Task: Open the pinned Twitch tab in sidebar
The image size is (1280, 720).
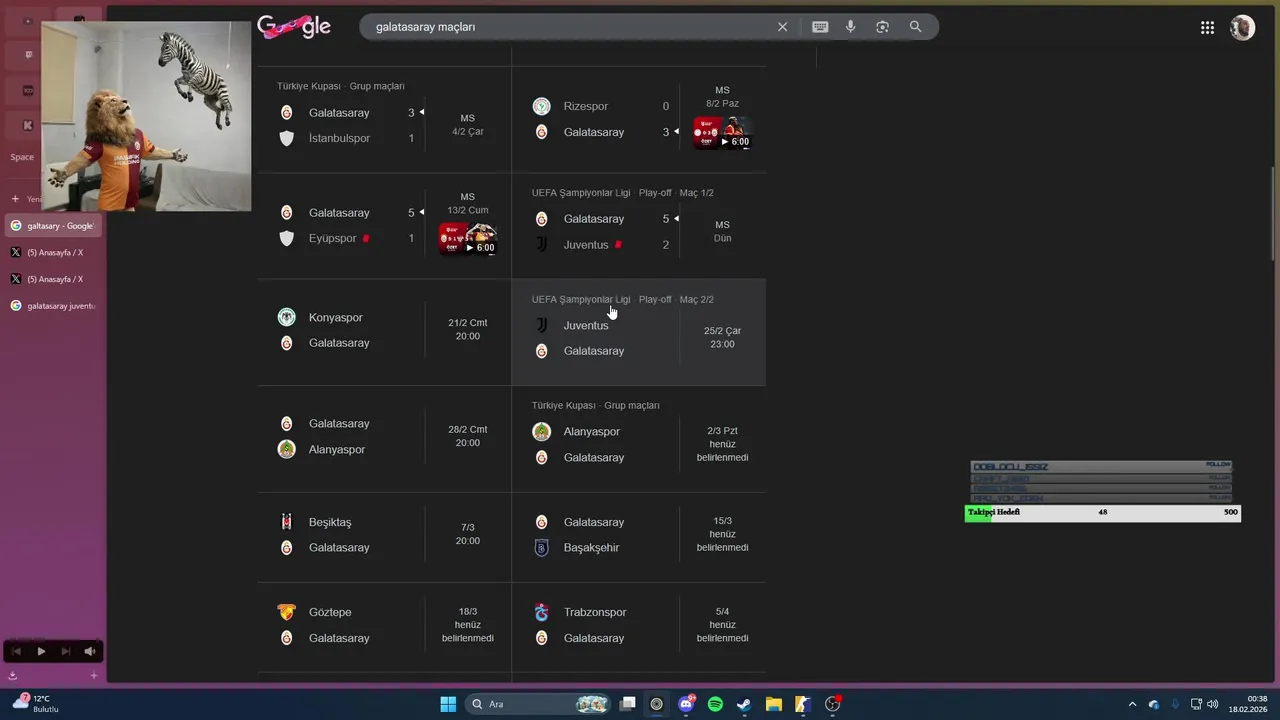Action: coord(28,55)
